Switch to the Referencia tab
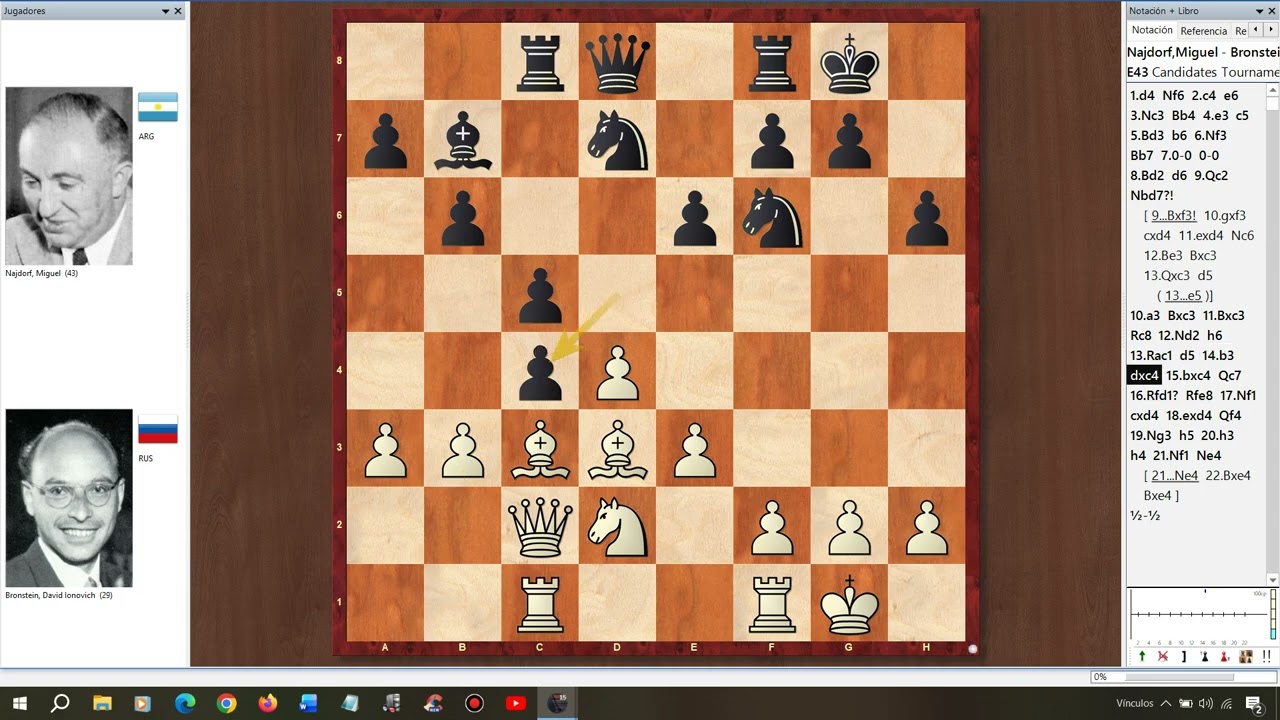Image resolution: width=1280 pixels, height=720 pixels. click(1204, 31)
